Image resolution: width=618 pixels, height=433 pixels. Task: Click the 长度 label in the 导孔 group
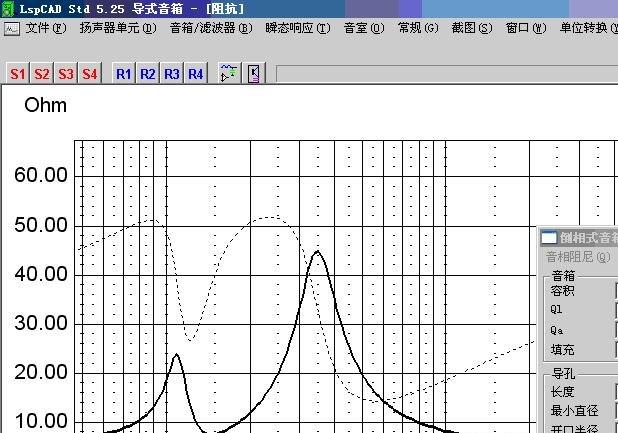562,392
